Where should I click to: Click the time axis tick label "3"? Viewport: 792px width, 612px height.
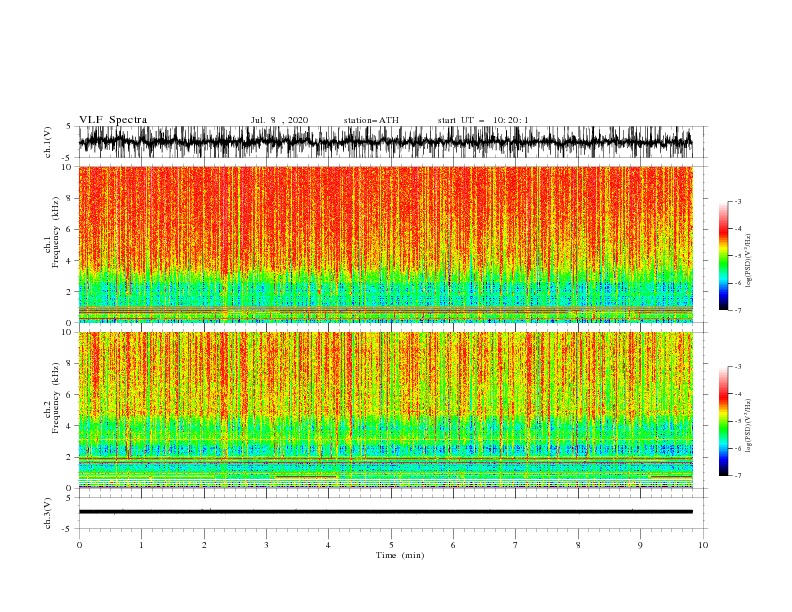point(266,545)
